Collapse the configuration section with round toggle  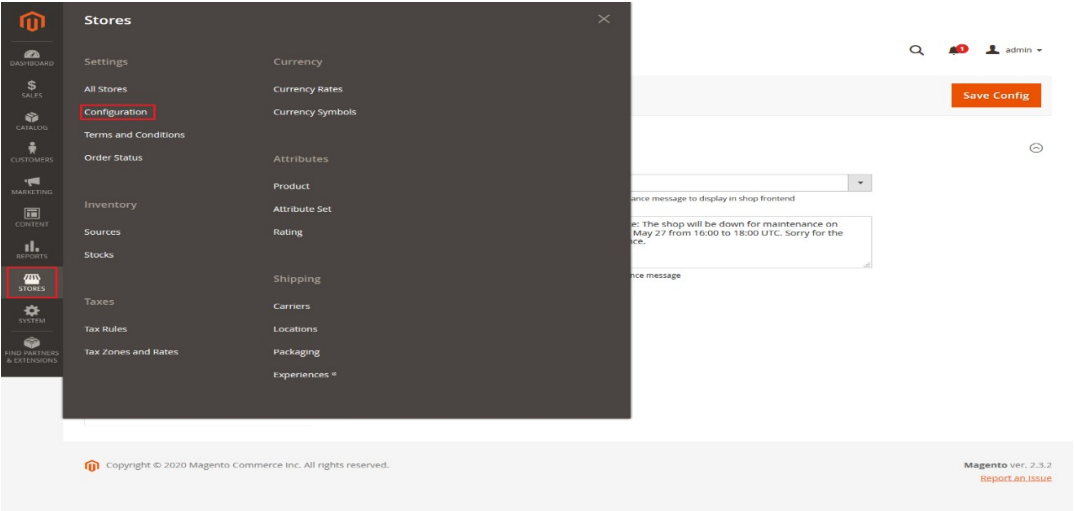pyautogui.click(x=1036, y=148)
